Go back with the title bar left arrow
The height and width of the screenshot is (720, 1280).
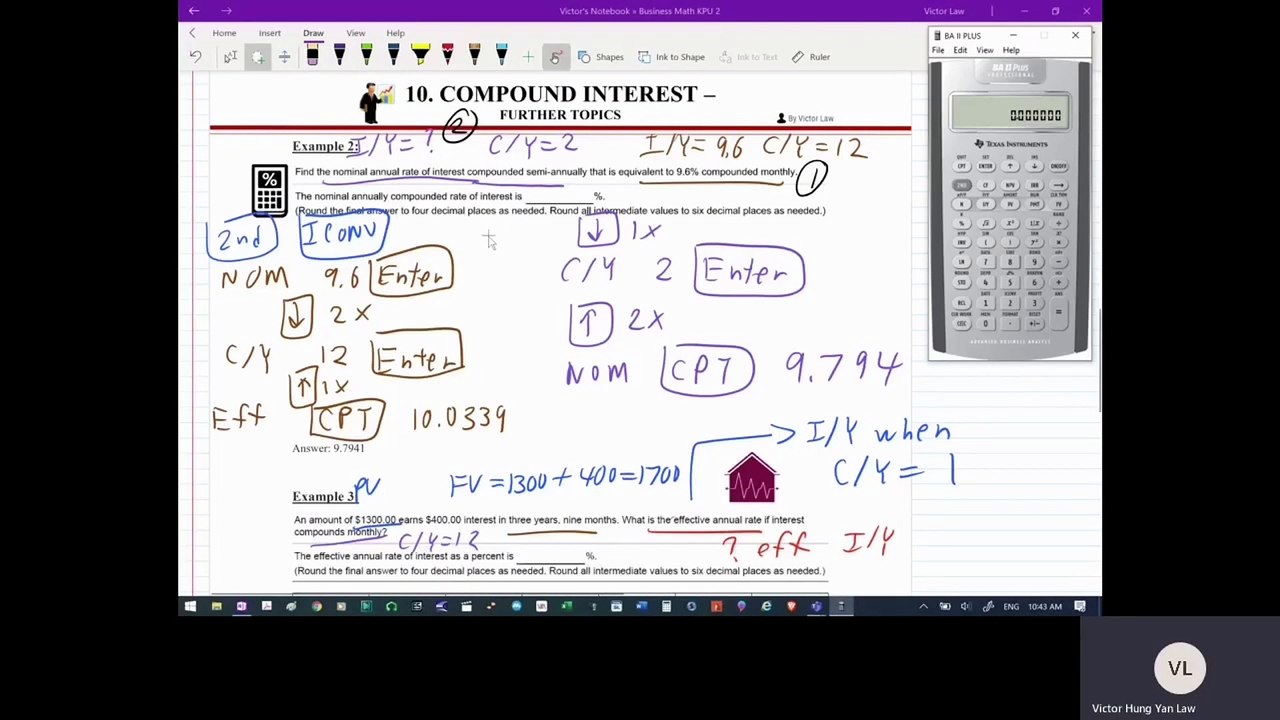pyautogui.click(x=194, y=11)
